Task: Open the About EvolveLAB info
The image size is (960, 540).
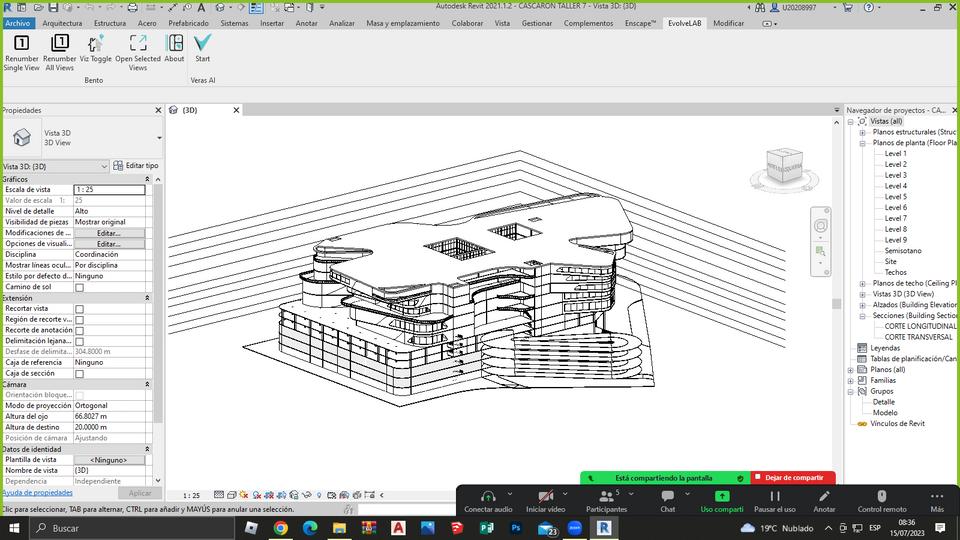Action: pyautogui.click(x=174, y=49)
